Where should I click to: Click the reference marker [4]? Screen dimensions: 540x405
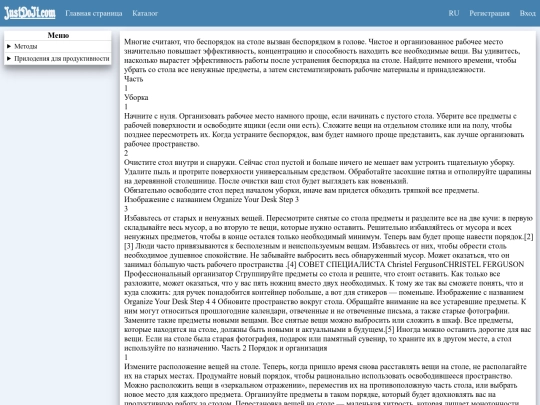[x=291, y=264]
